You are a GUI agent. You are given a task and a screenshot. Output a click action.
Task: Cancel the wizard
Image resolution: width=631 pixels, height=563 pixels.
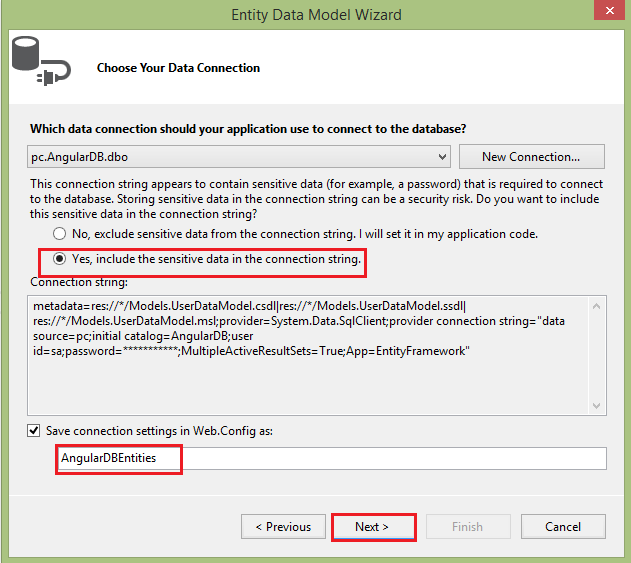[563, 526]
